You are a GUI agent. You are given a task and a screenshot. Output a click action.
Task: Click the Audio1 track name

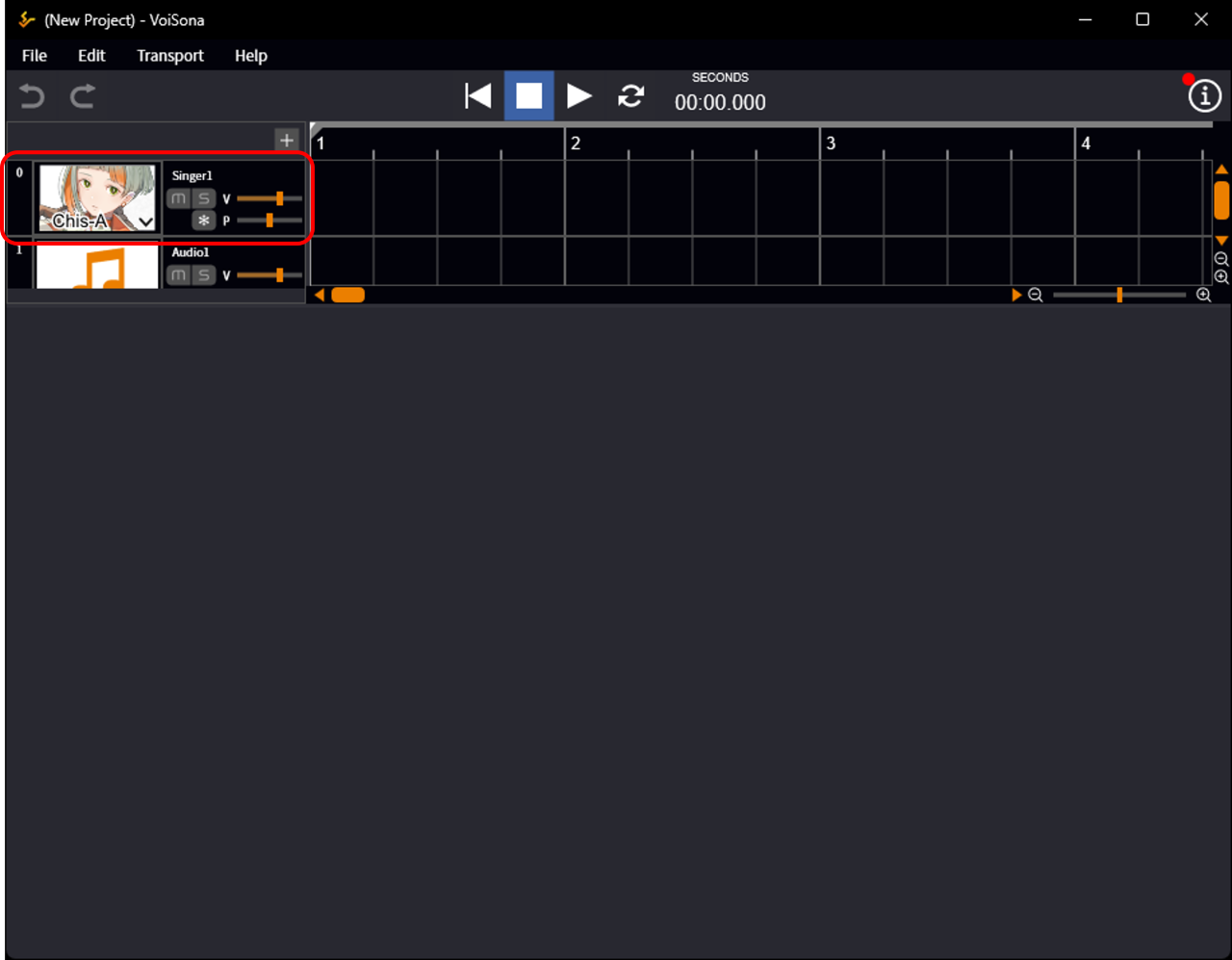click(x=191, y=252)
